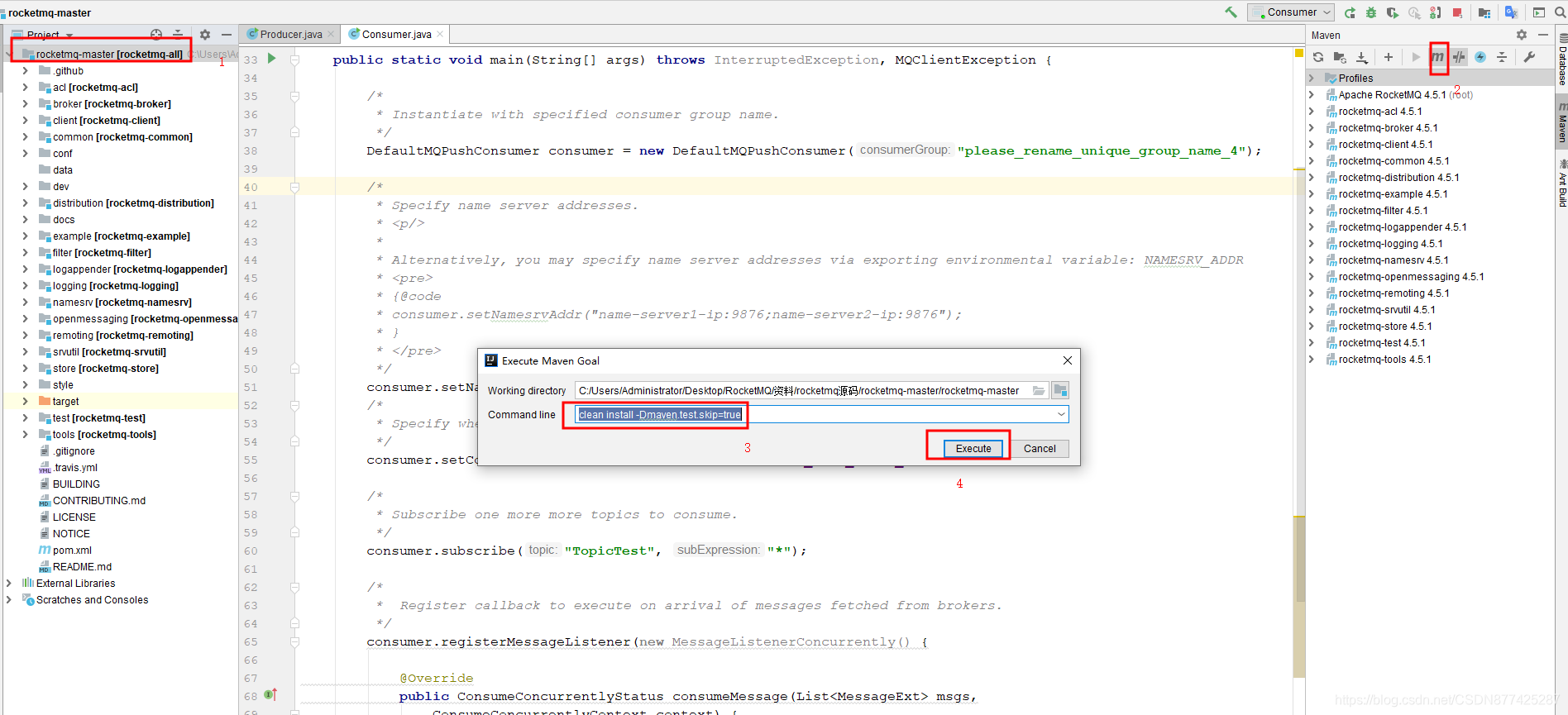Toggle code fold marker on line 35
The image size is (1568, 715).
pyautogui.click(x=294, y=97)
